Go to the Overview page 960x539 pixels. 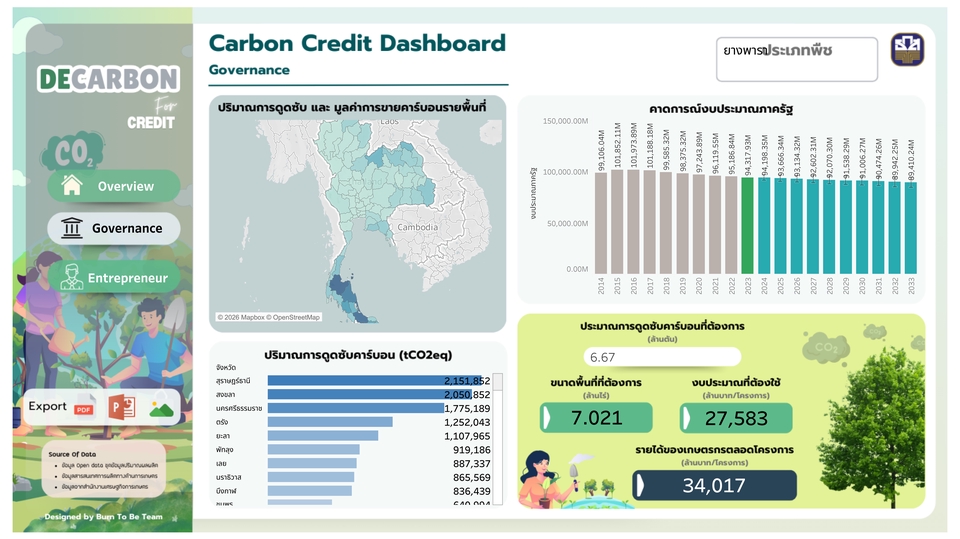114,186
